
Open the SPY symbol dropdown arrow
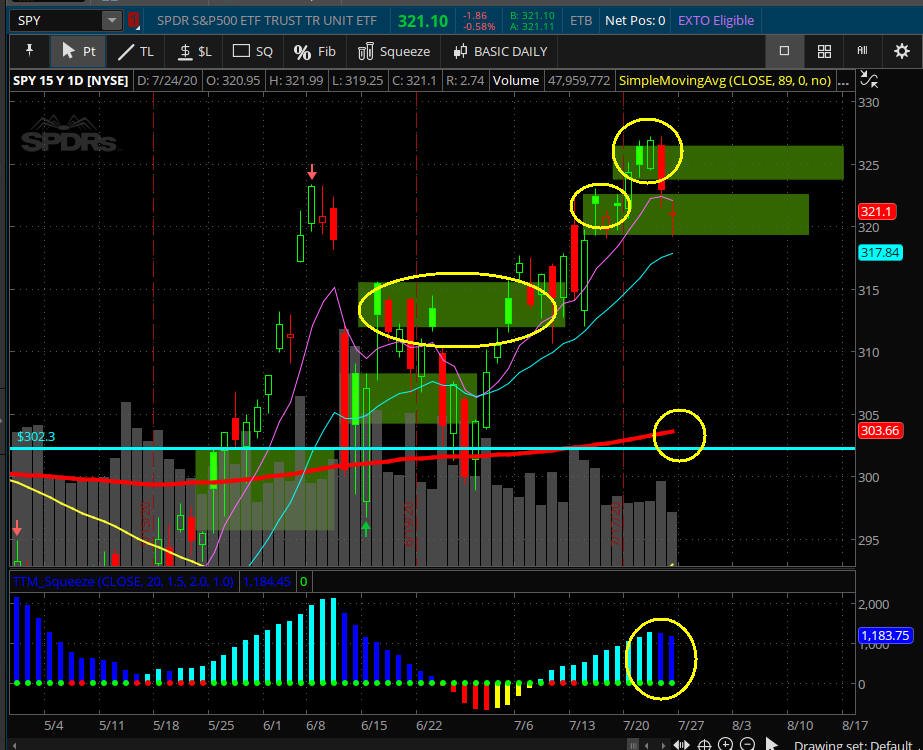tap(111, 20)
